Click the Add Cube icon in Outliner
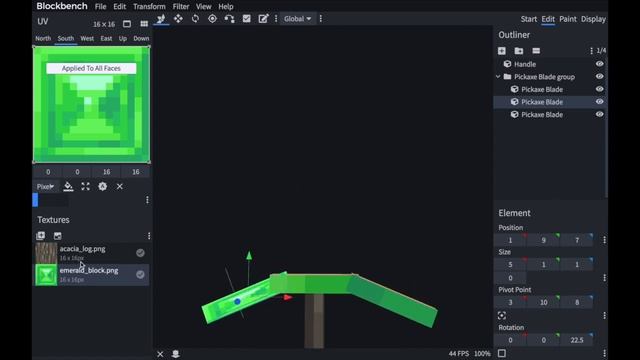Screen dimensions: 640x360 [502, 51]
